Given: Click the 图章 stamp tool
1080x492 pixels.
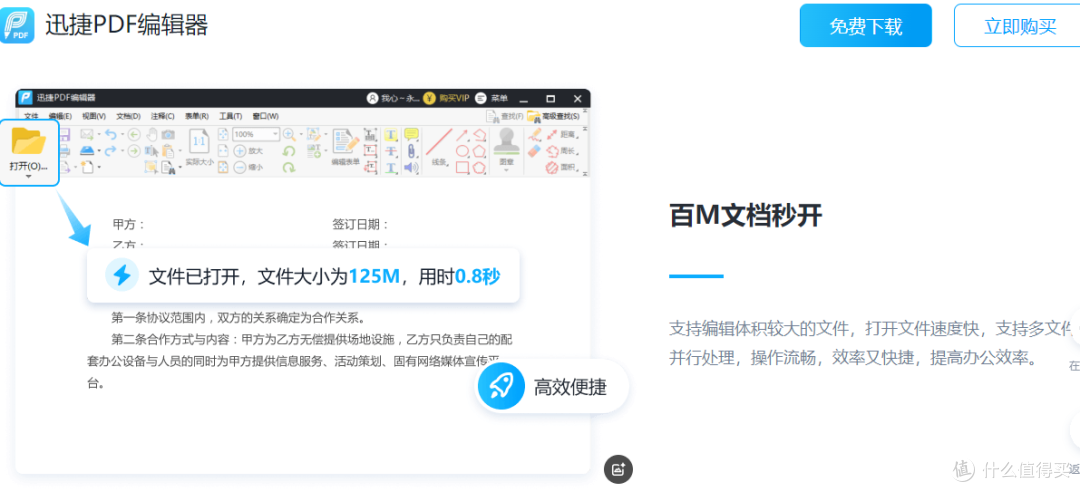Looking at the screenshot, I should [x=506, y=146].
